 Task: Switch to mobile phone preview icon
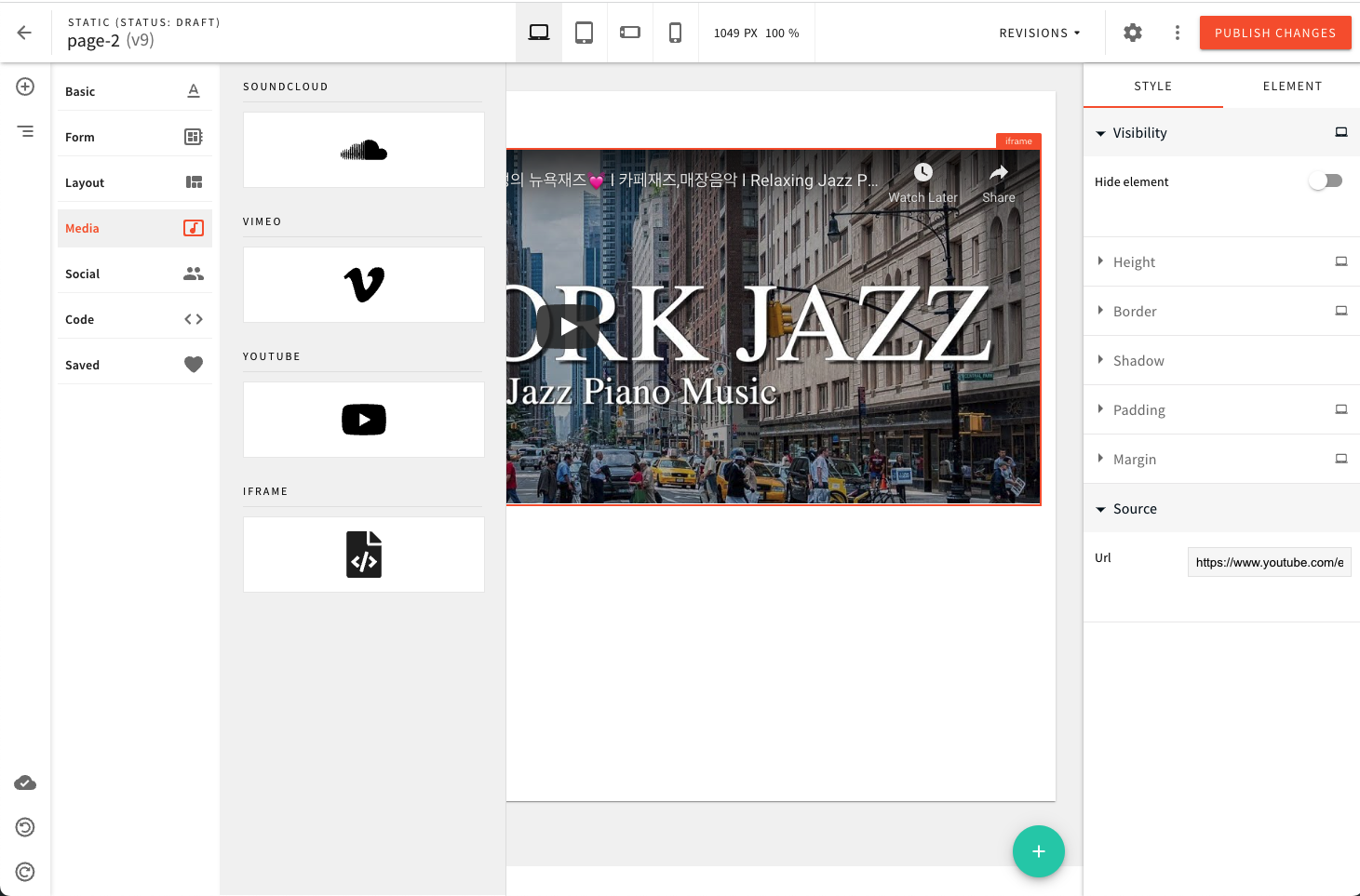[676, 33]
